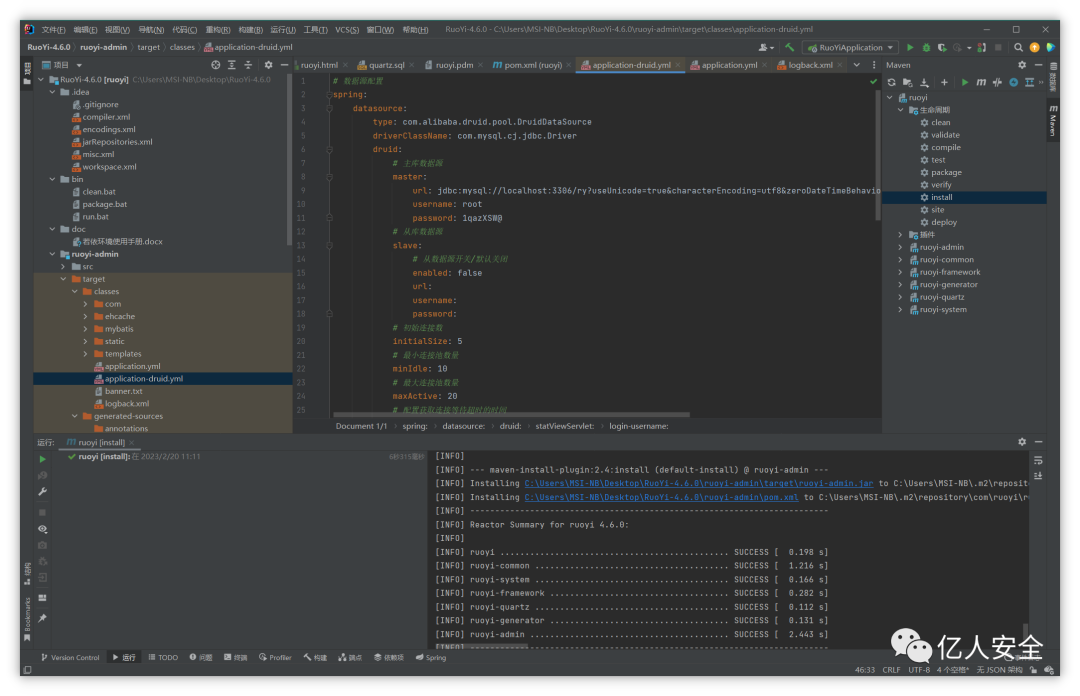Rerun ruoyi install in Run panel
Image resolution: width=1080 pixels, height=696 pixels.
tap(43, 459)
